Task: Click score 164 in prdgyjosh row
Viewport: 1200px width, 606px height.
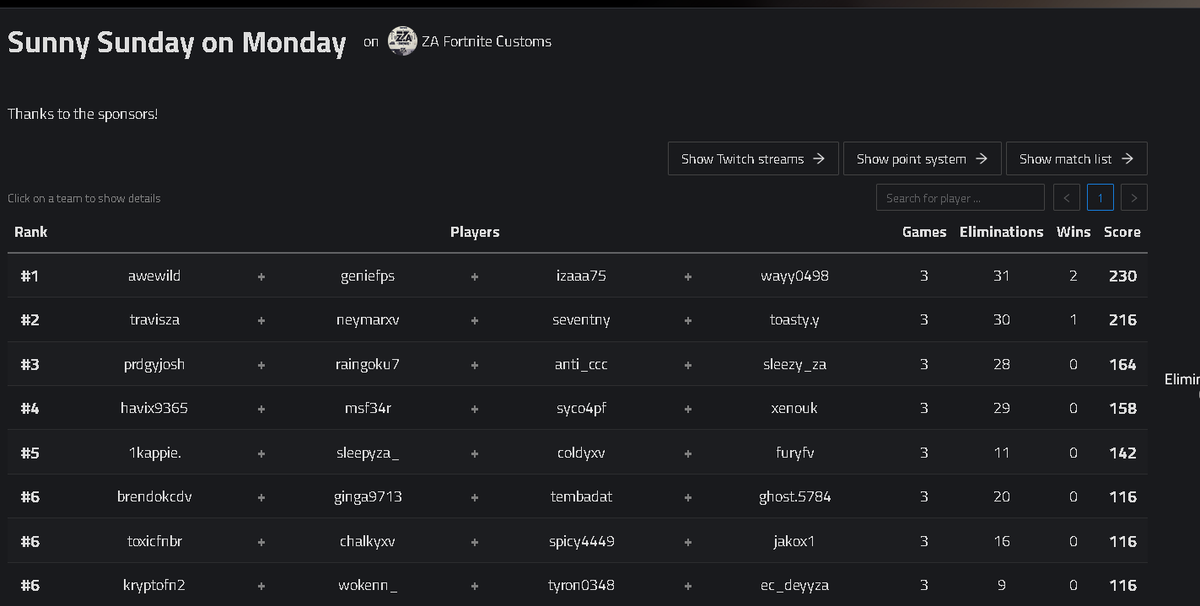Action: pos(1123,364)
